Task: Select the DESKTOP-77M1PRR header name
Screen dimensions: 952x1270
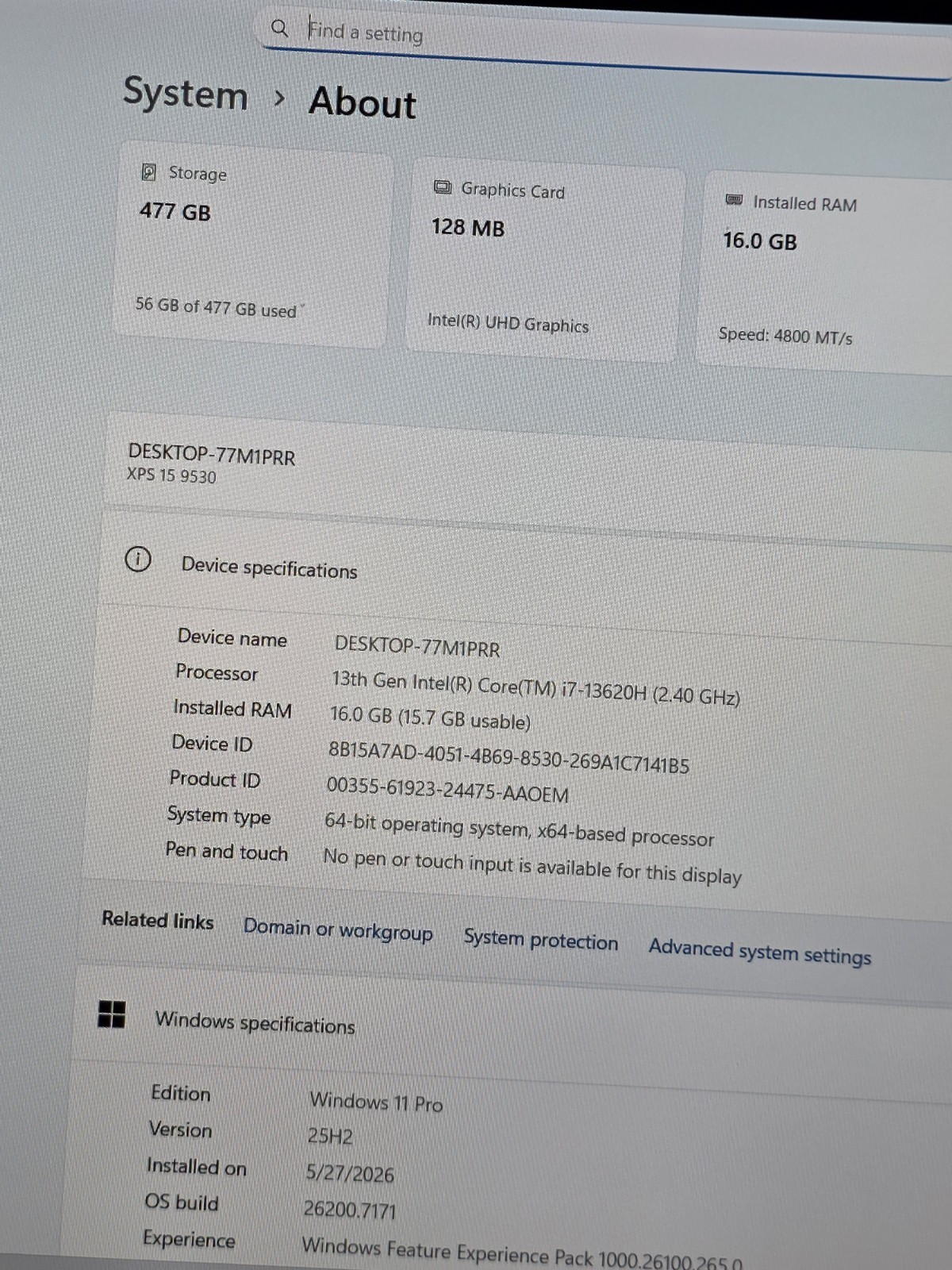Action: [x=211, y=455]
